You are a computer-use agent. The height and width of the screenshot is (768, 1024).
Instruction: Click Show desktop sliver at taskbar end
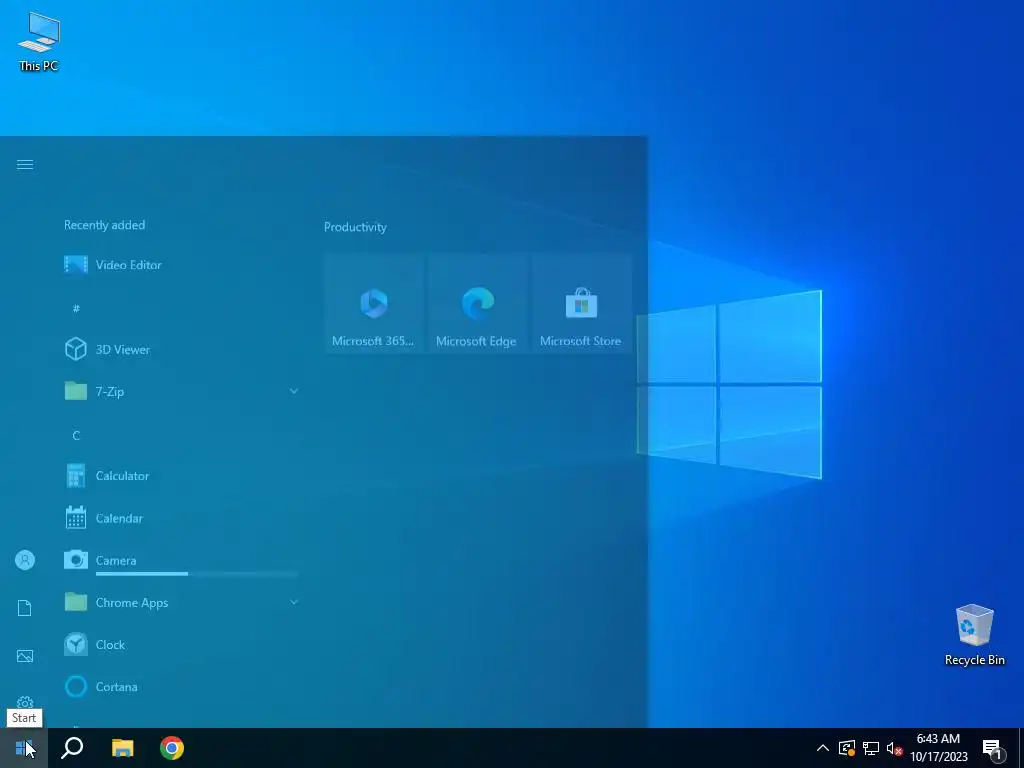point(1021,748)
